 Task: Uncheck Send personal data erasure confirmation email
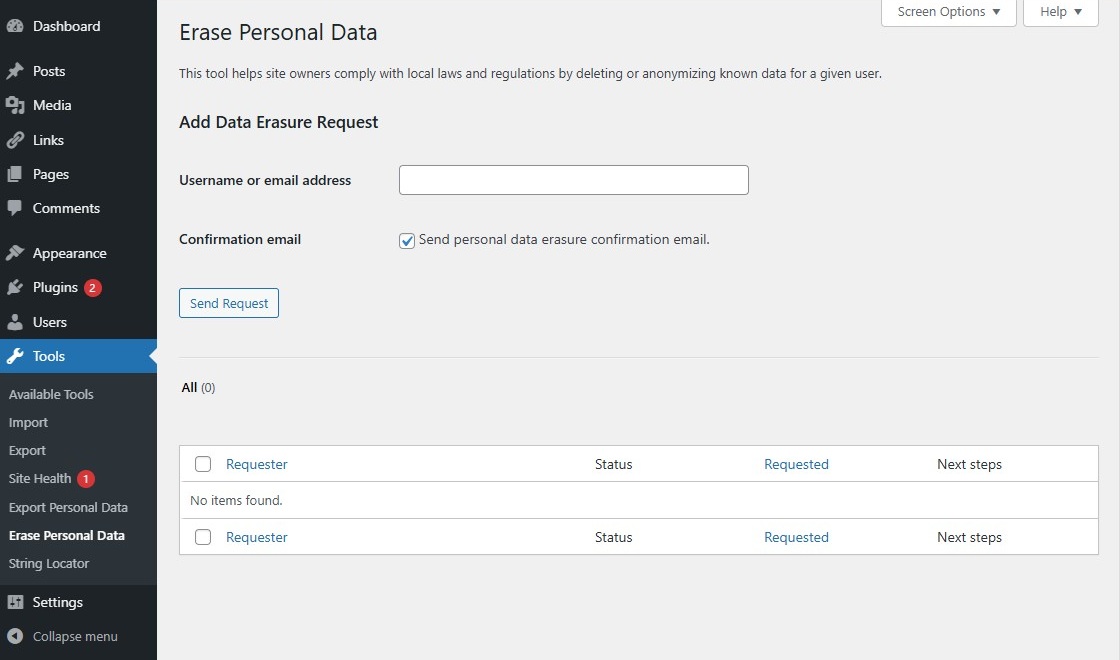[x=407, y=241]
